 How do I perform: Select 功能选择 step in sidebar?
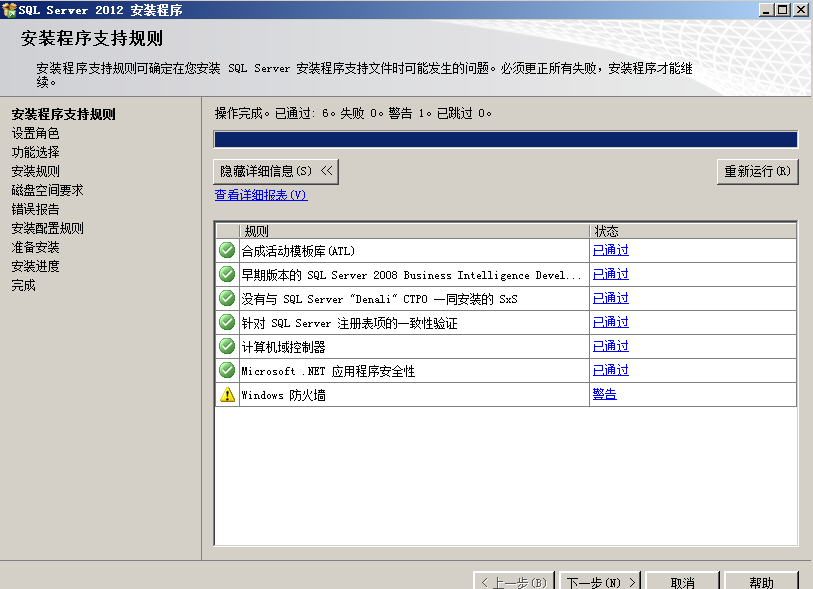point(35,152)
